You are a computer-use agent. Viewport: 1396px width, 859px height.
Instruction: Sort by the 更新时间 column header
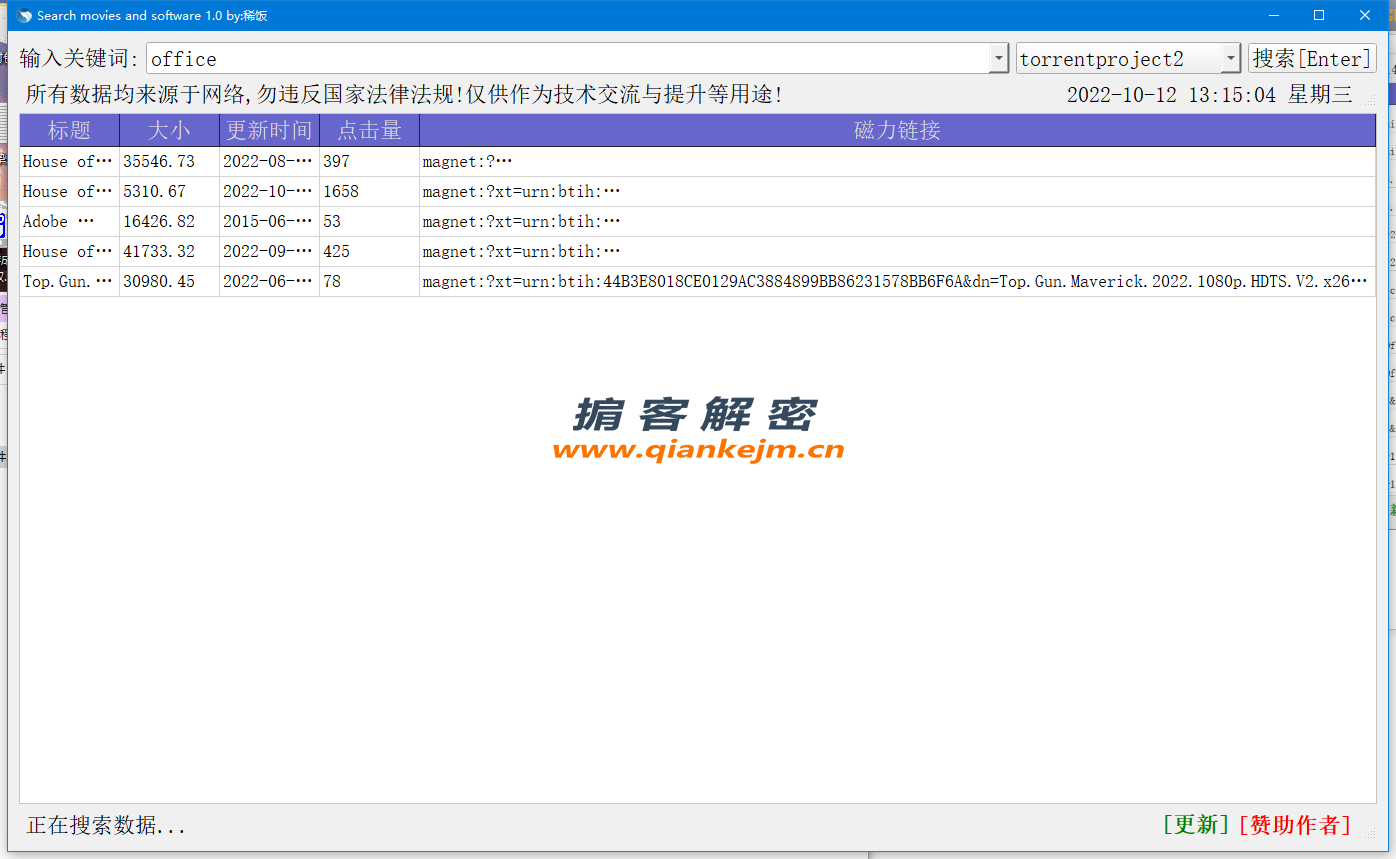coord(270,131)
